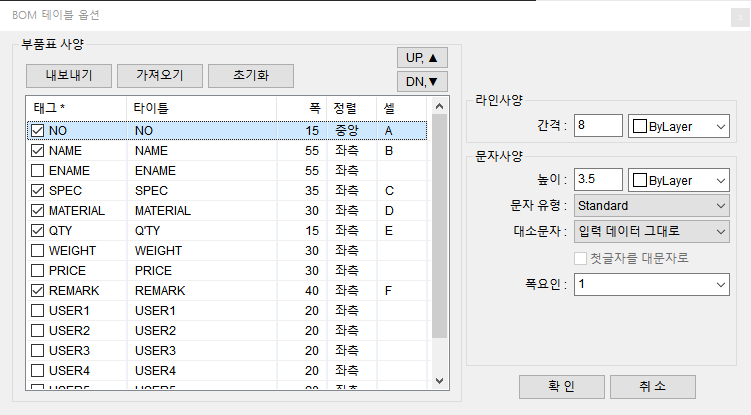751x415 pixels.
Task: Click width value 35 in SPEC row
Action: (312, 191)
